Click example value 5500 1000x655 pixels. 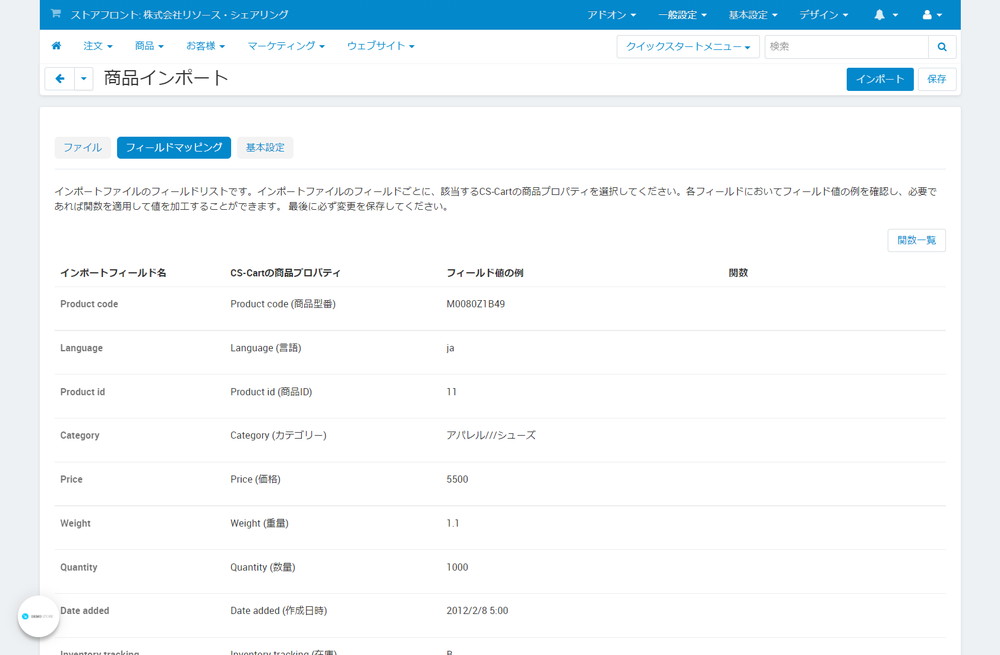[457, 480]
